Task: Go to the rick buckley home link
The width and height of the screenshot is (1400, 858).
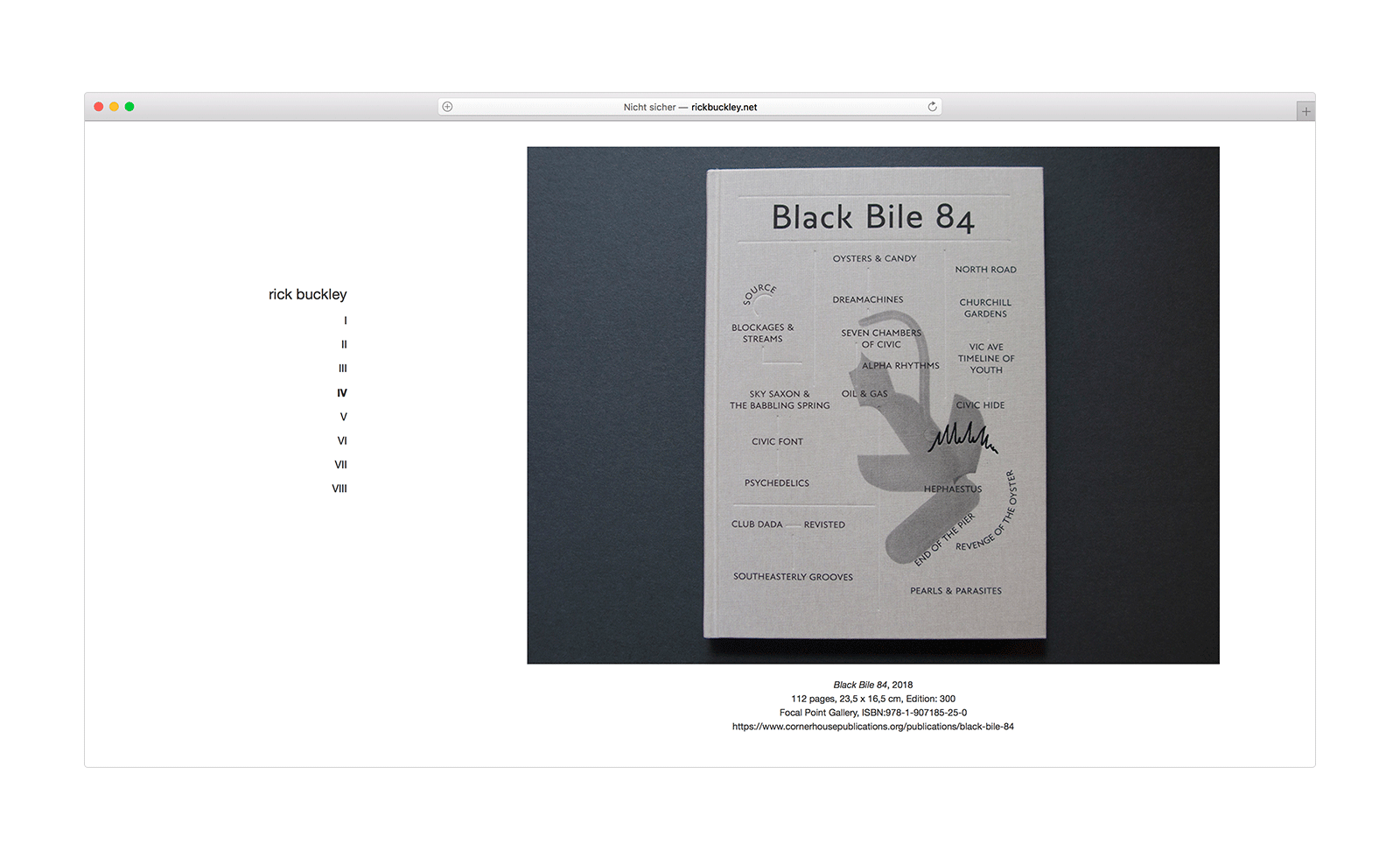Action: [x=308, y=294]
